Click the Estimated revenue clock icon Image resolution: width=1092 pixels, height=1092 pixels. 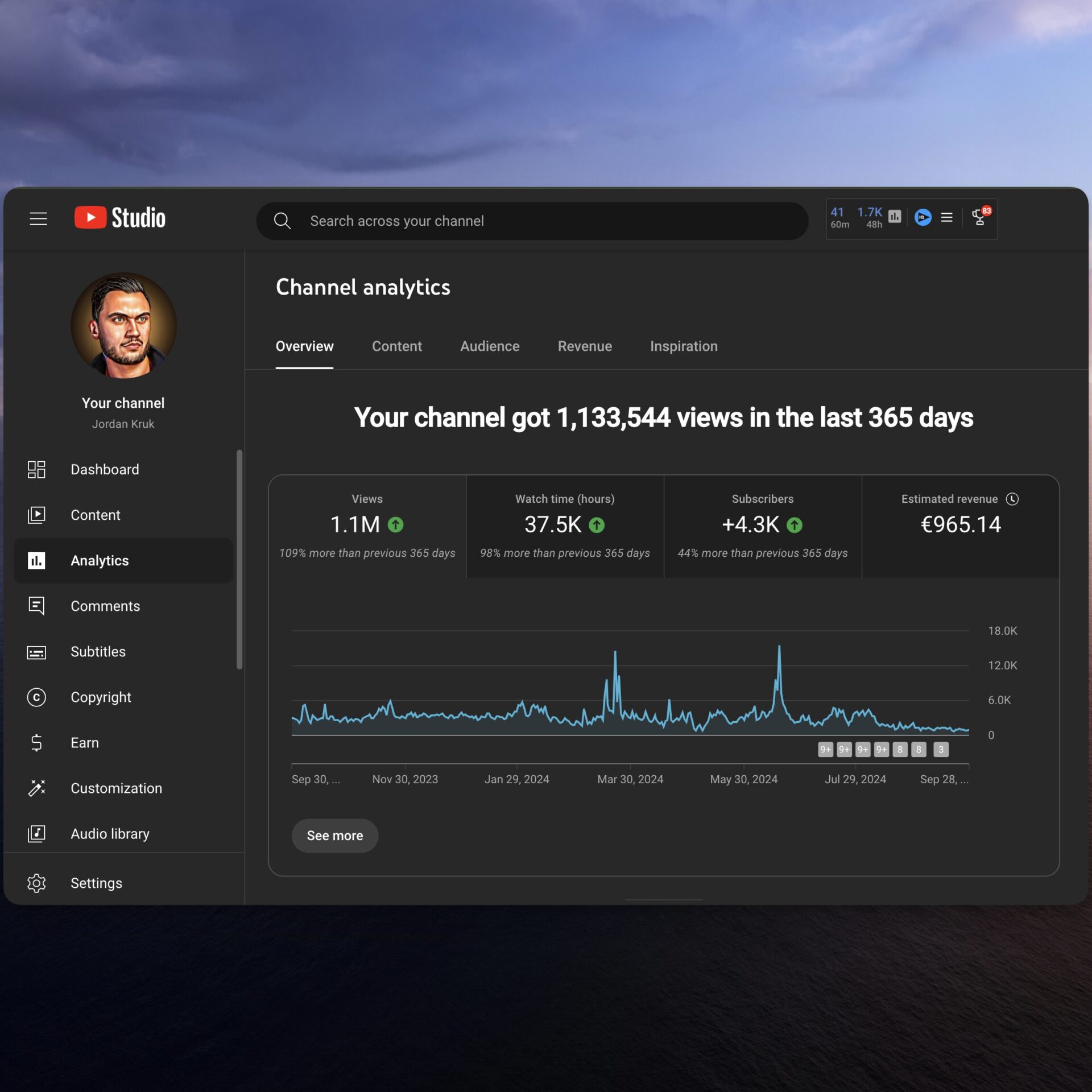pyautogui.click(x=1012, y=499)
